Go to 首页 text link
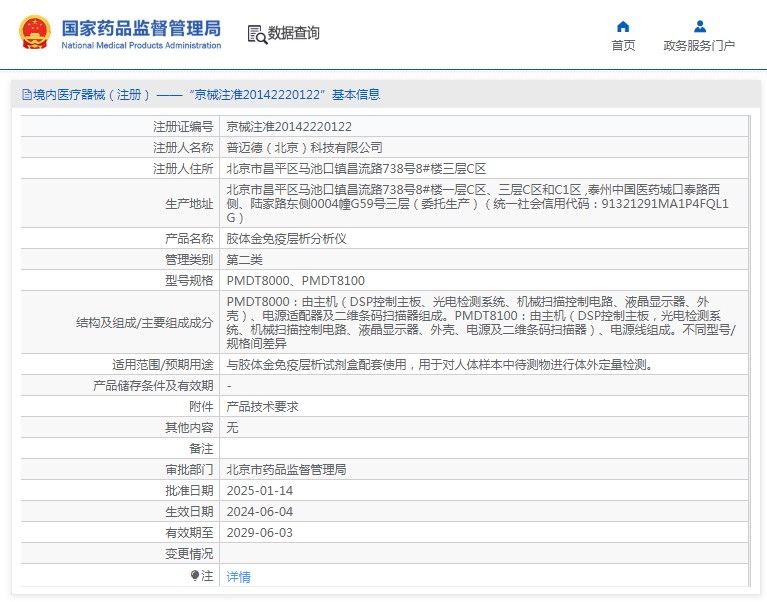Viewport: 767px width, 602px height. [623, 45]
